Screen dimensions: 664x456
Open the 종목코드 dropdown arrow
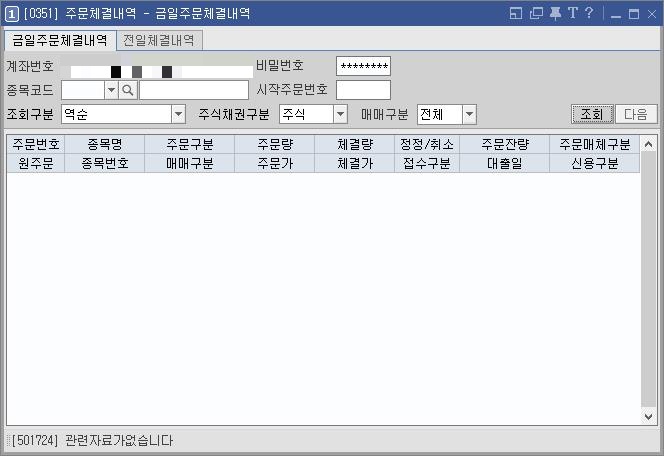[x=111, y=90]
